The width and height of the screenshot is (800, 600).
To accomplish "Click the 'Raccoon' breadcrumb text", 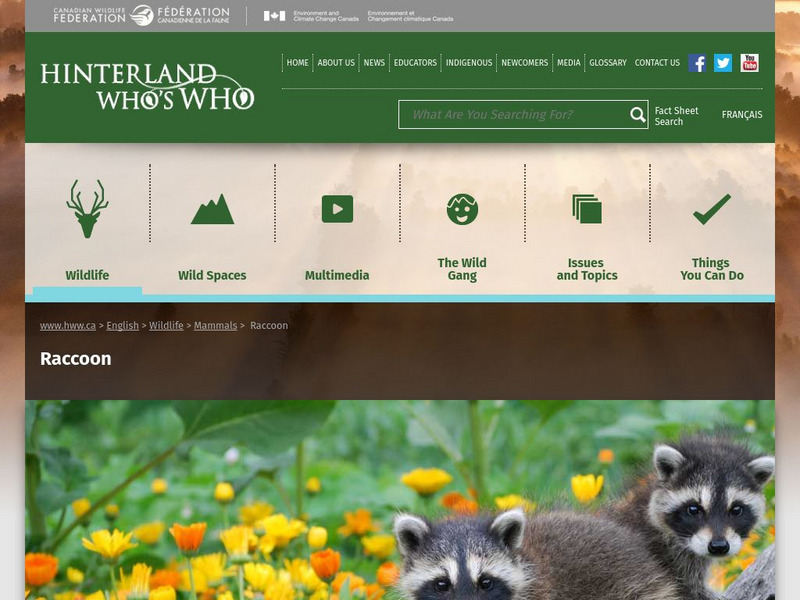I will pyautogui.click(x=269, y=326).
